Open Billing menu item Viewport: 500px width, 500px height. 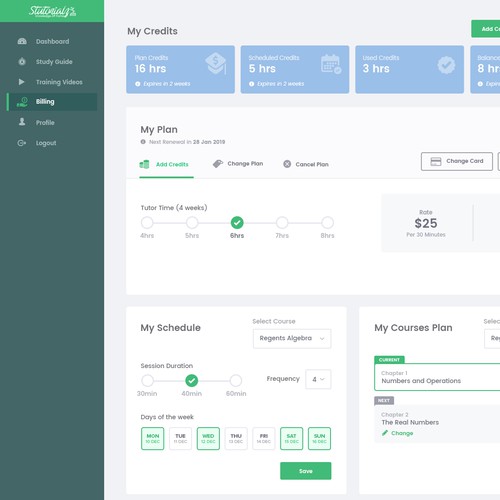click(x=52, y=102)
